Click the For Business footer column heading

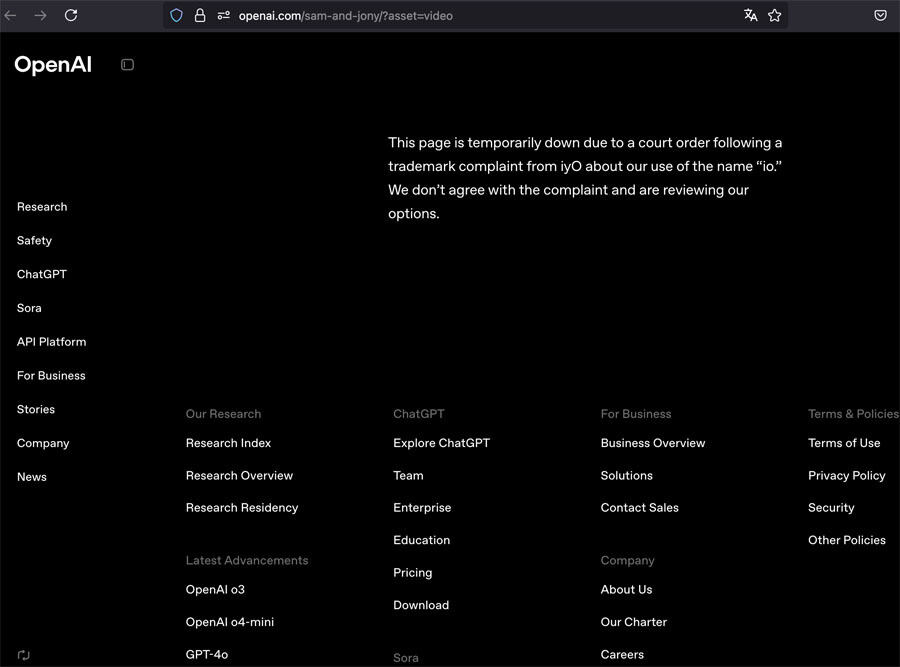click(x=636, y=414)
